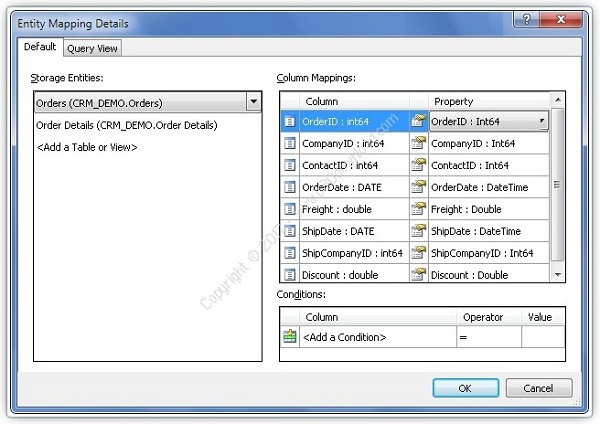Click the column icon beside Freight : double

click(290, 209)
